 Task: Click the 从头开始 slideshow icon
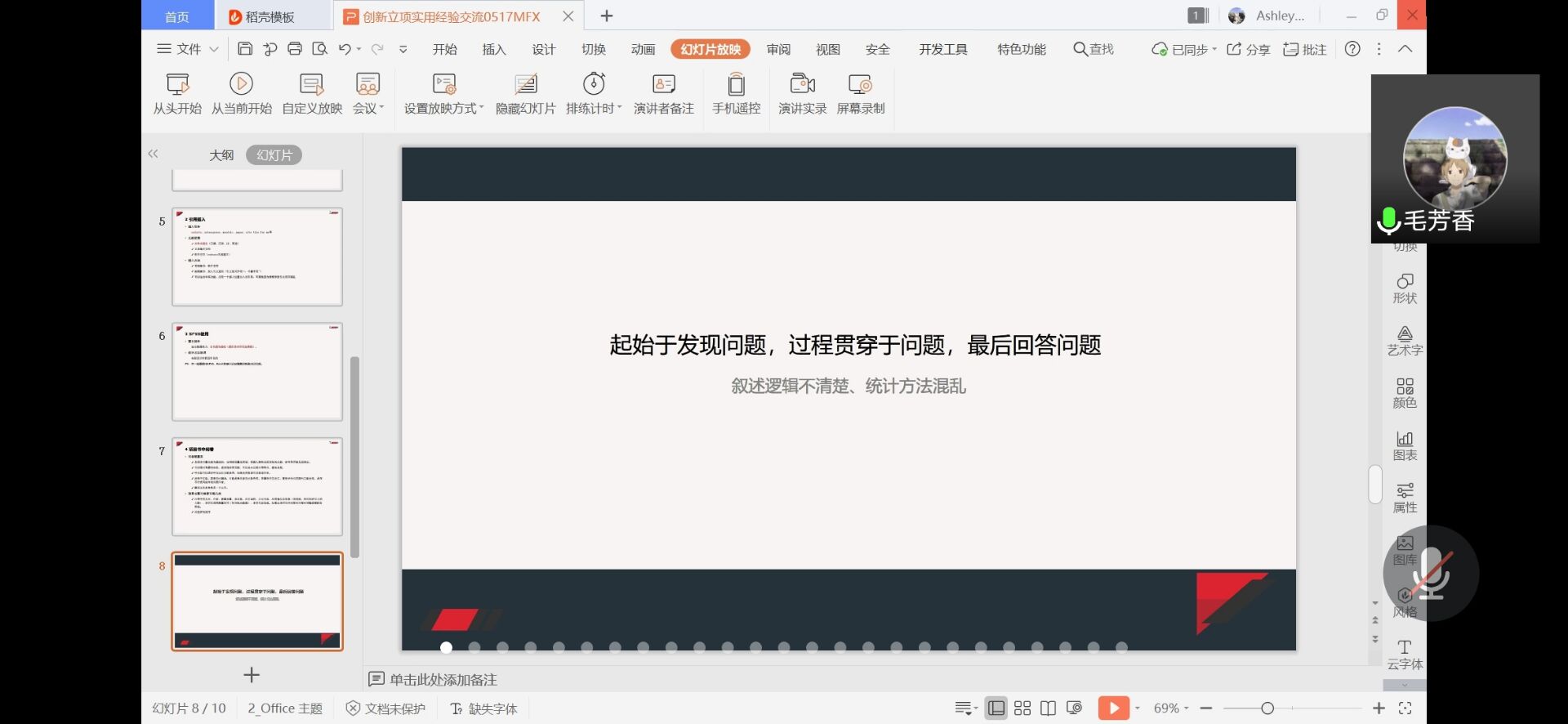(177, 84)
